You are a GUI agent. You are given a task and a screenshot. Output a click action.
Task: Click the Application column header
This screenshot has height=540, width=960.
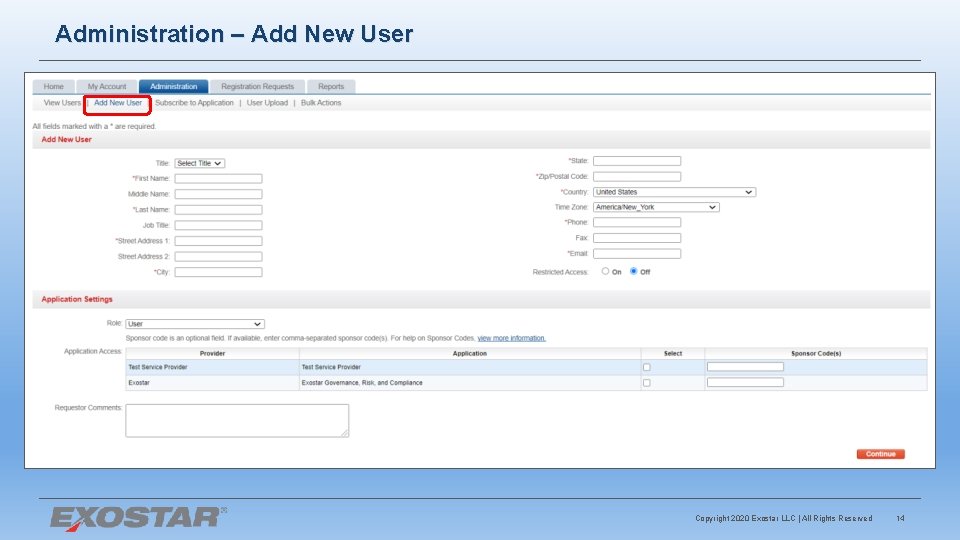tap(470, 353)
